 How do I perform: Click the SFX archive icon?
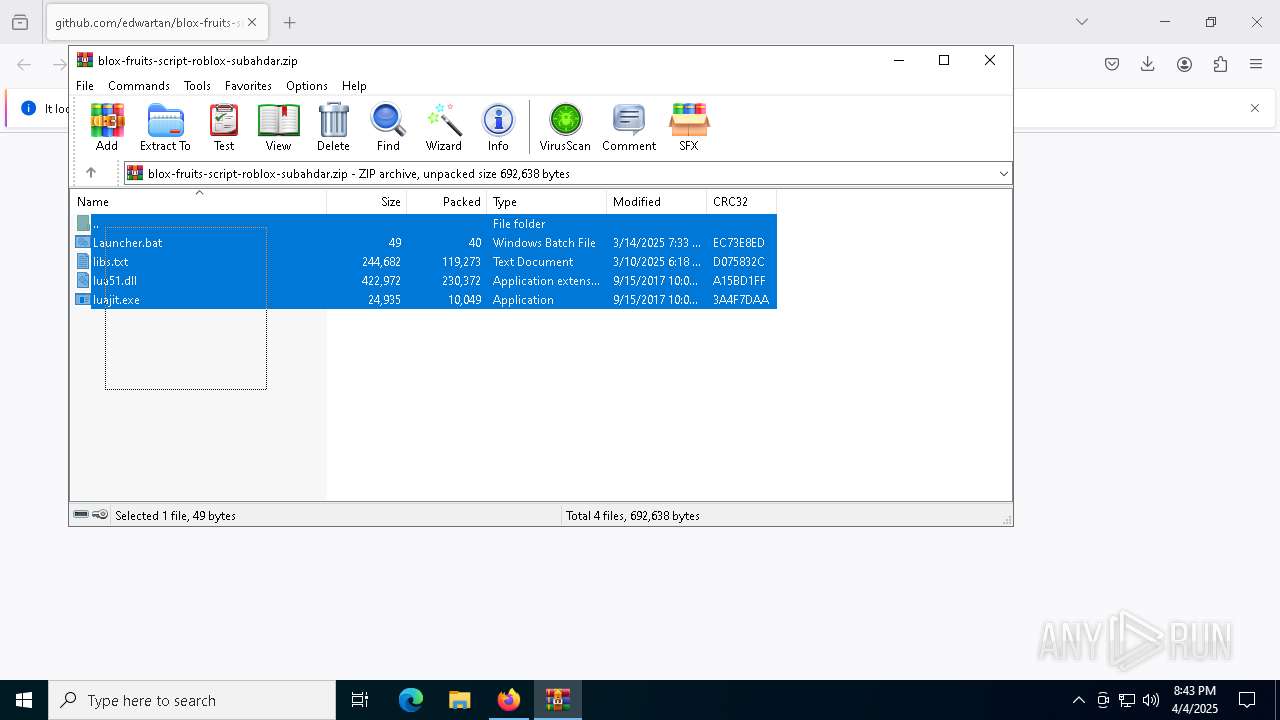click(689, 127)
